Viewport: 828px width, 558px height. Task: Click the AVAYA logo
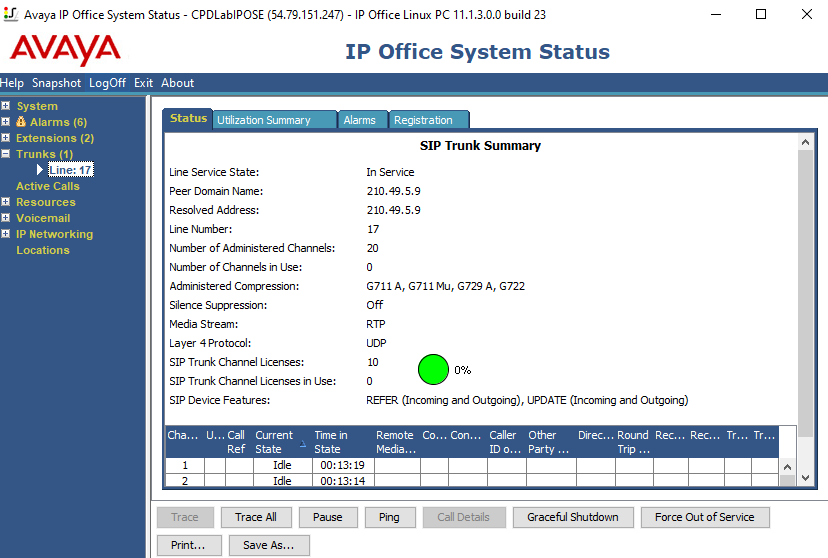[x=65, y=50]
